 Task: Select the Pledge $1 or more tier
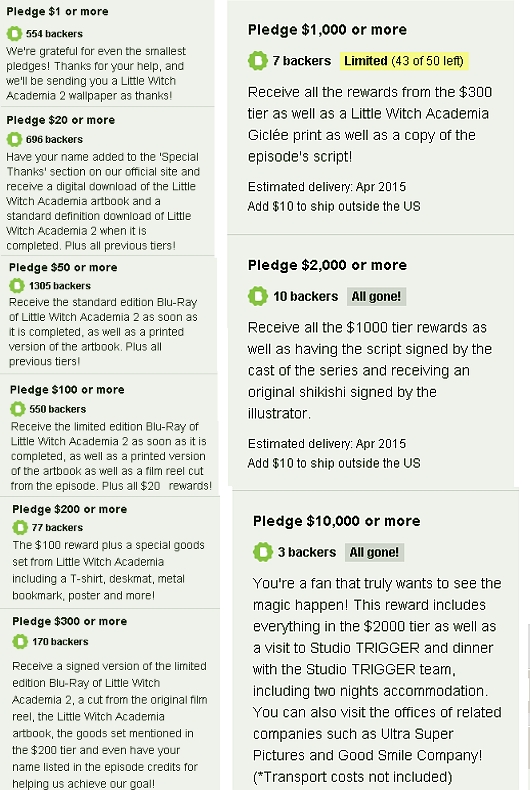[107, 53]
